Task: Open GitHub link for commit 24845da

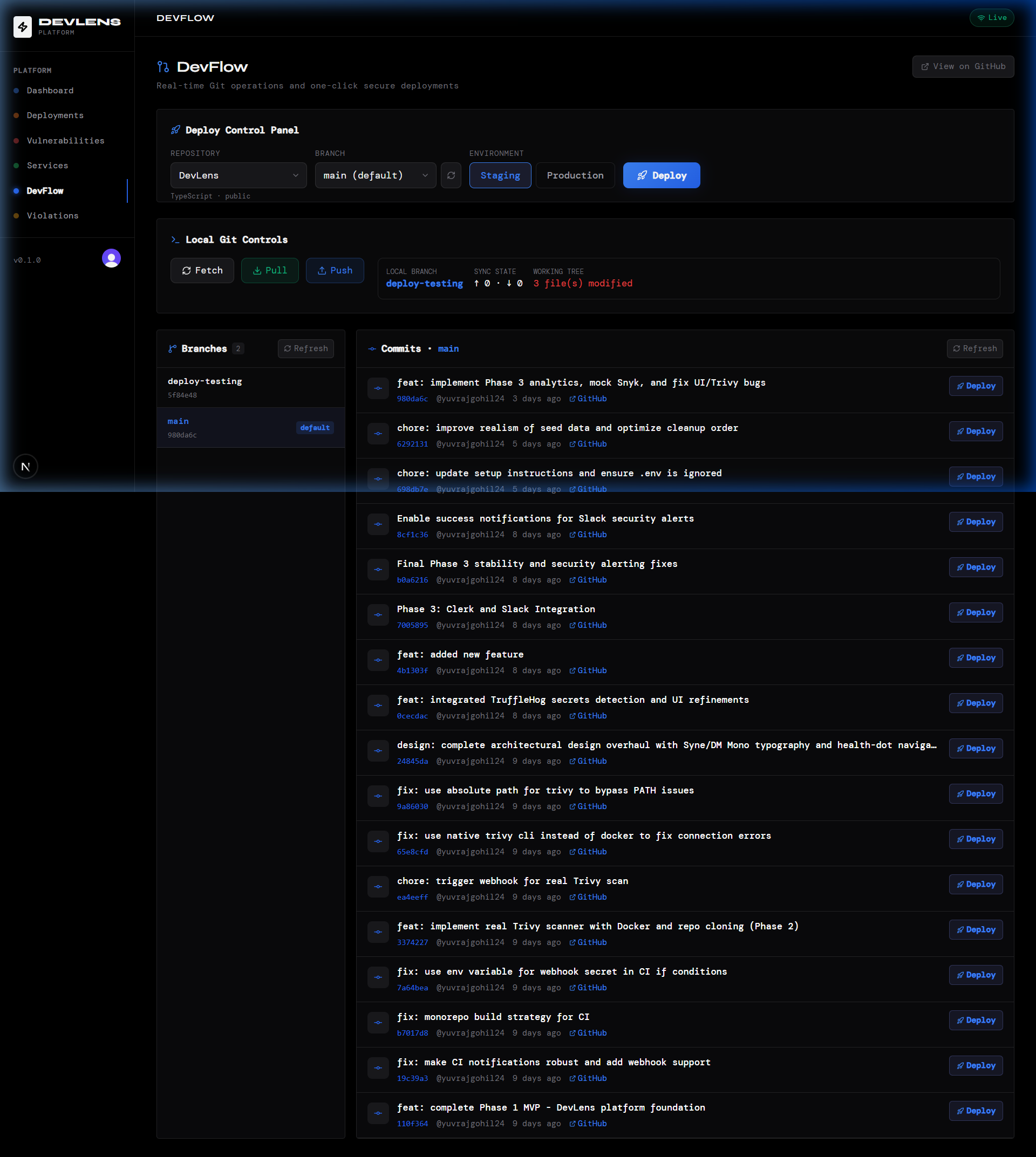Action: 588,762
